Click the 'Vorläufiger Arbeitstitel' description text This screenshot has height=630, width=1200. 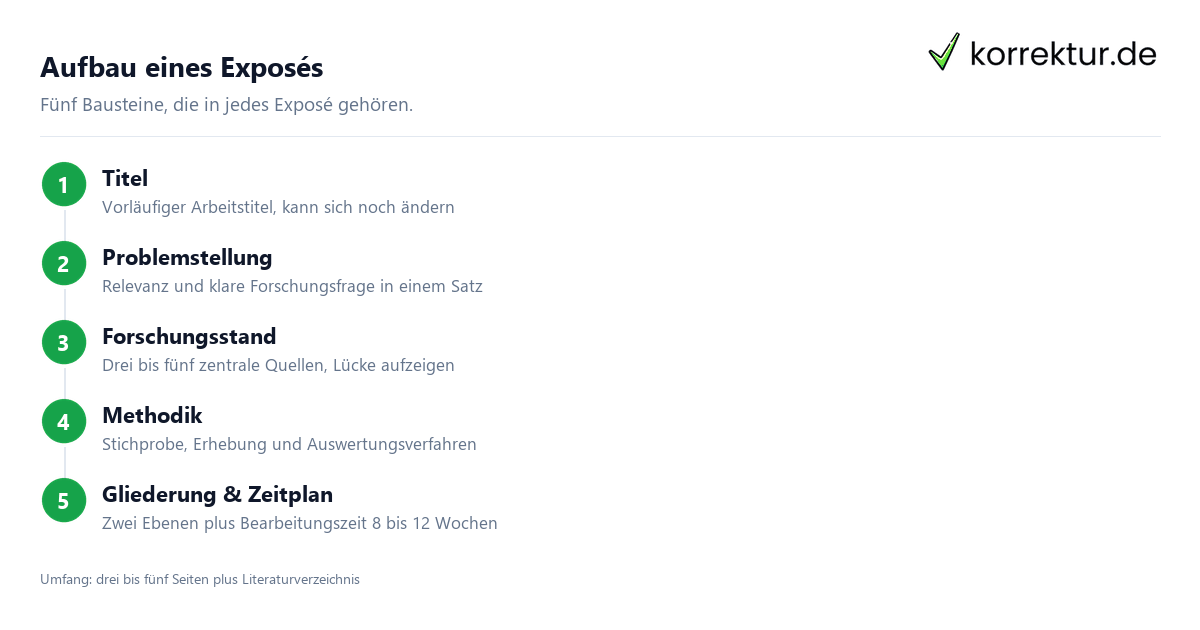coord(278,208)
